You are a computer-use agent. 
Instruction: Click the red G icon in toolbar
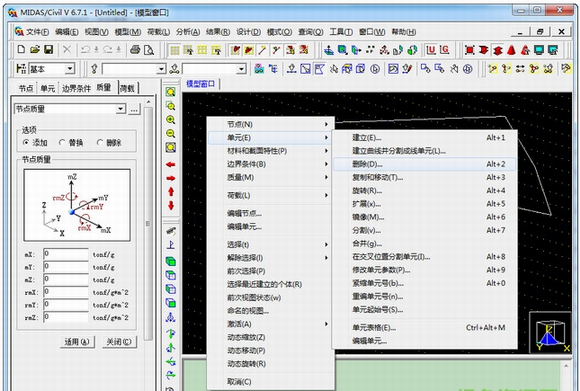tap(444, 50)
